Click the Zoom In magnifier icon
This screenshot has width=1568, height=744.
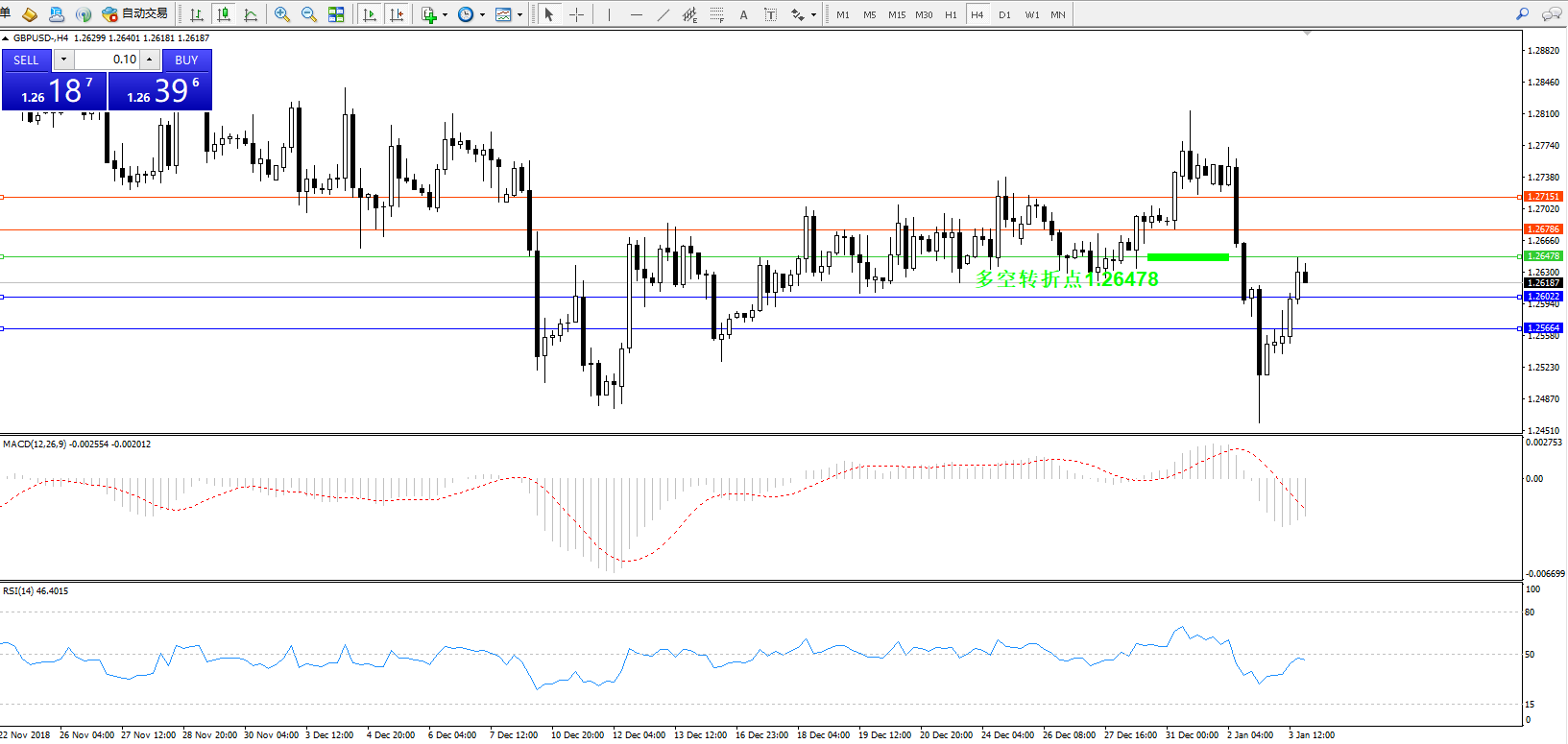click(x=281, y=14)
